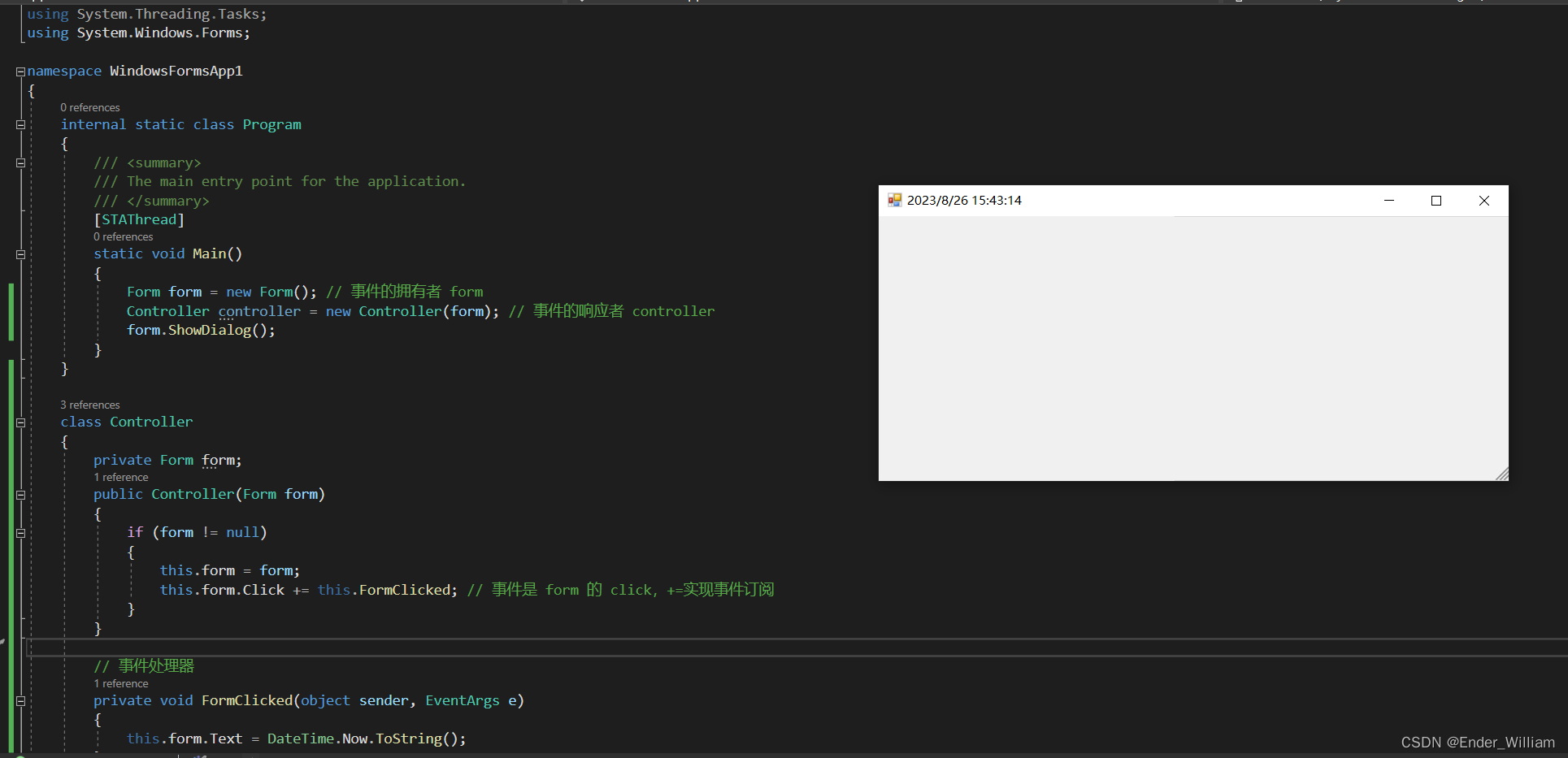
Task: Collapse the WindowsFormsApp1 namespace block
Action: point(20,71)
